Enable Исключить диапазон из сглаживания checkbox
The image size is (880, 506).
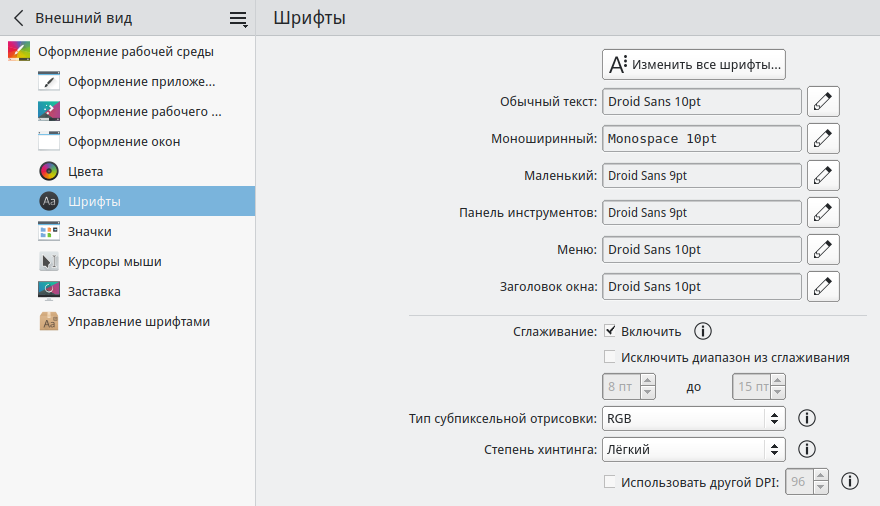pyautogui.click(x=610, y=357)
